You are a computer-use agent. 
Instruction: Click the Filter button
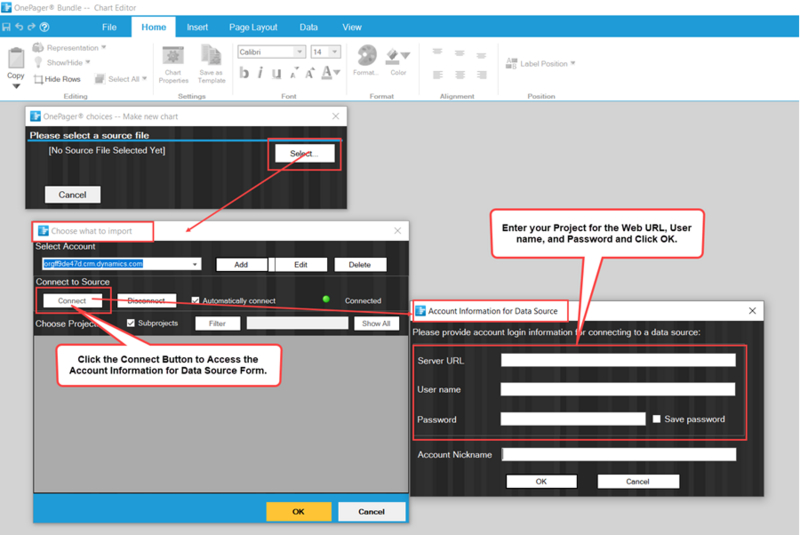tap(217, 323)
